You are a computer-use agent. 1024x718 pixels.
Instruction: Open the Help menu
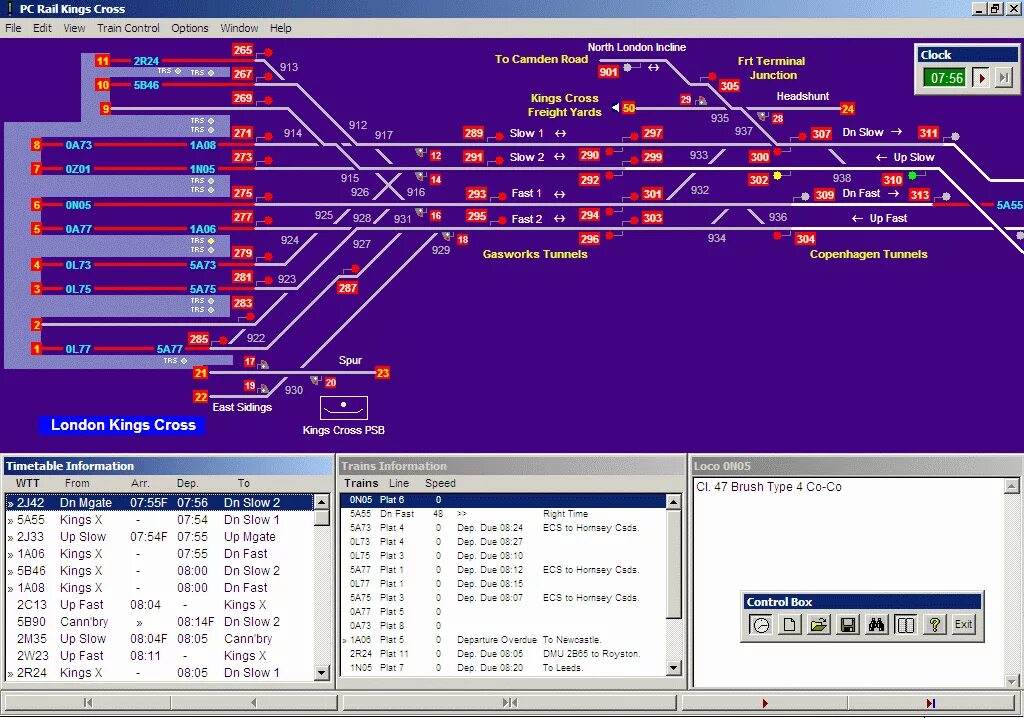(281, 28)
